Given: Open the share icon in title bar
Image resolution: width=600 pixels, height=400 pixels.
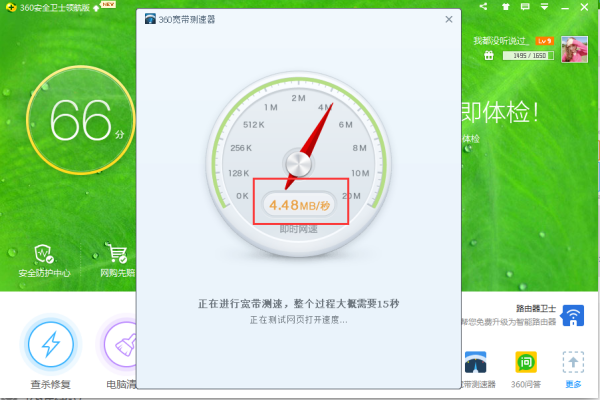Looking at the screenshot, I should 483,7.
